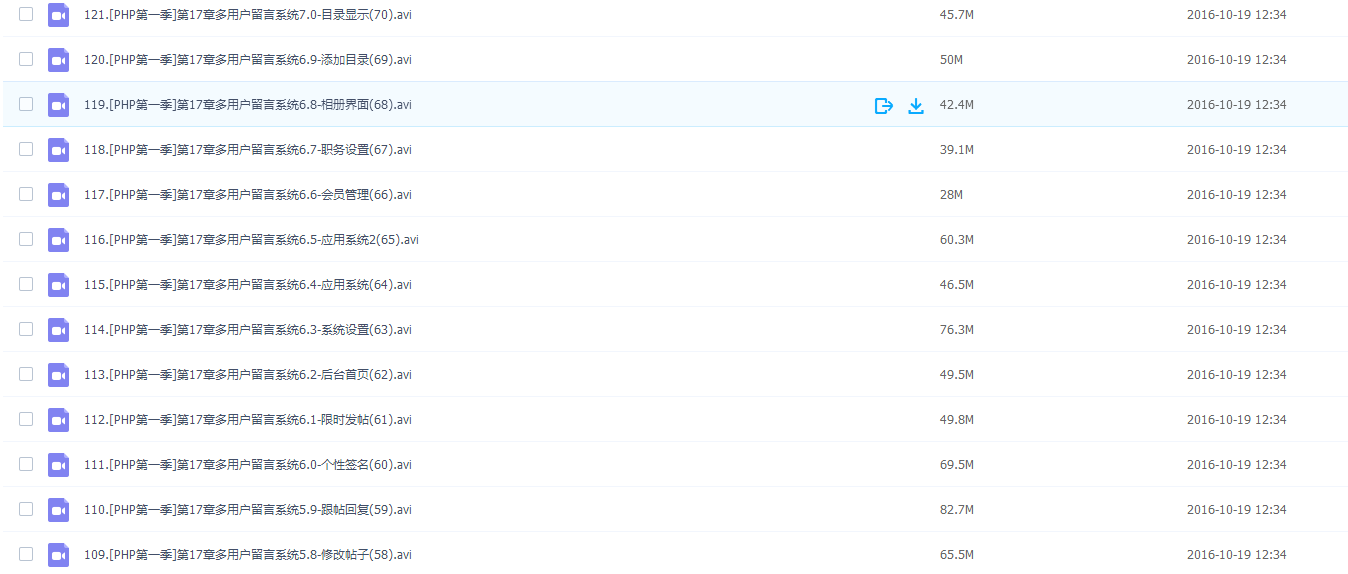Click the file size value 45.7M
1348x574 pixels.
957,15
